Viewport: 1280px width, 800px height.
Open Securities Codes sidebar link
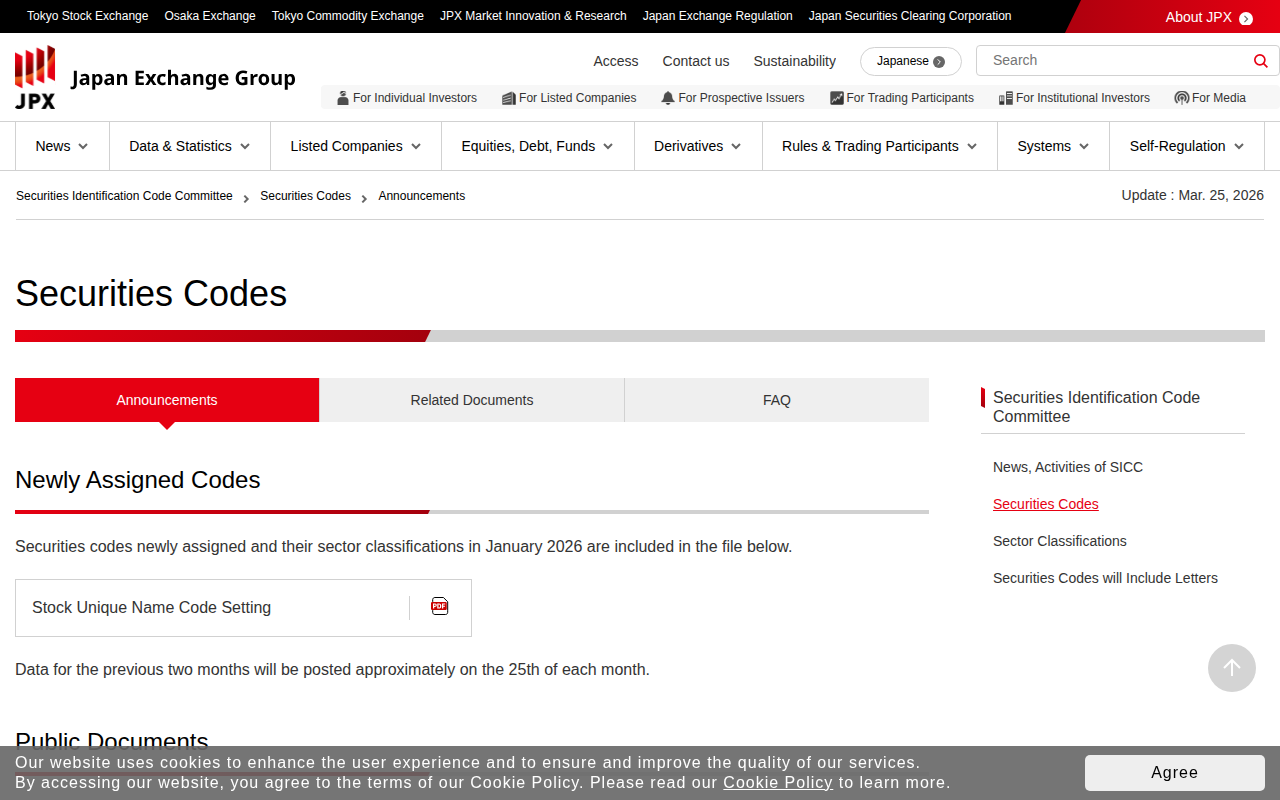(x=1046, y=504)
